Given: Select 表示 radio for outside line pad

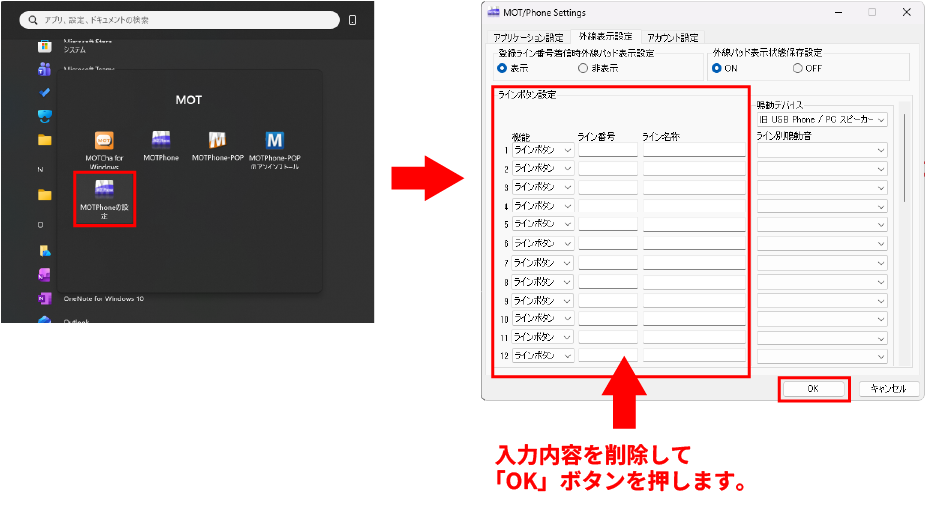Looking at the screenshot, I should click(x=502, y=69).
